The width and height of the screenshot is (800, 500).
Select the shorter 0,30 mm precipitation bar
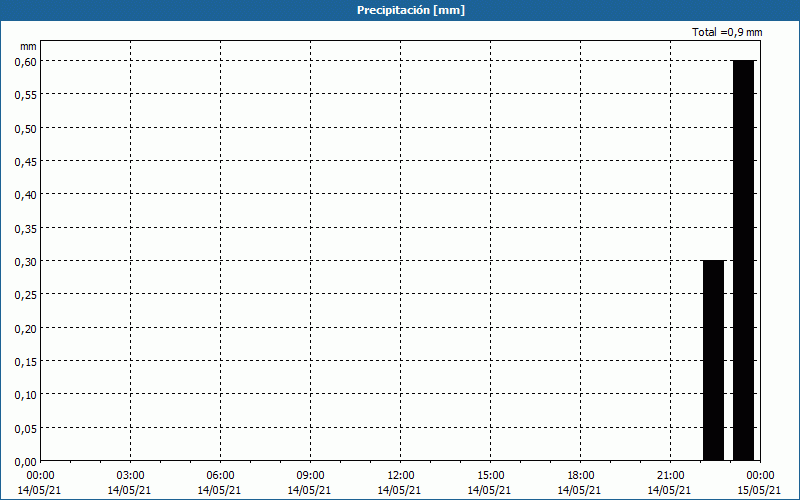click(x=713, y=360)
